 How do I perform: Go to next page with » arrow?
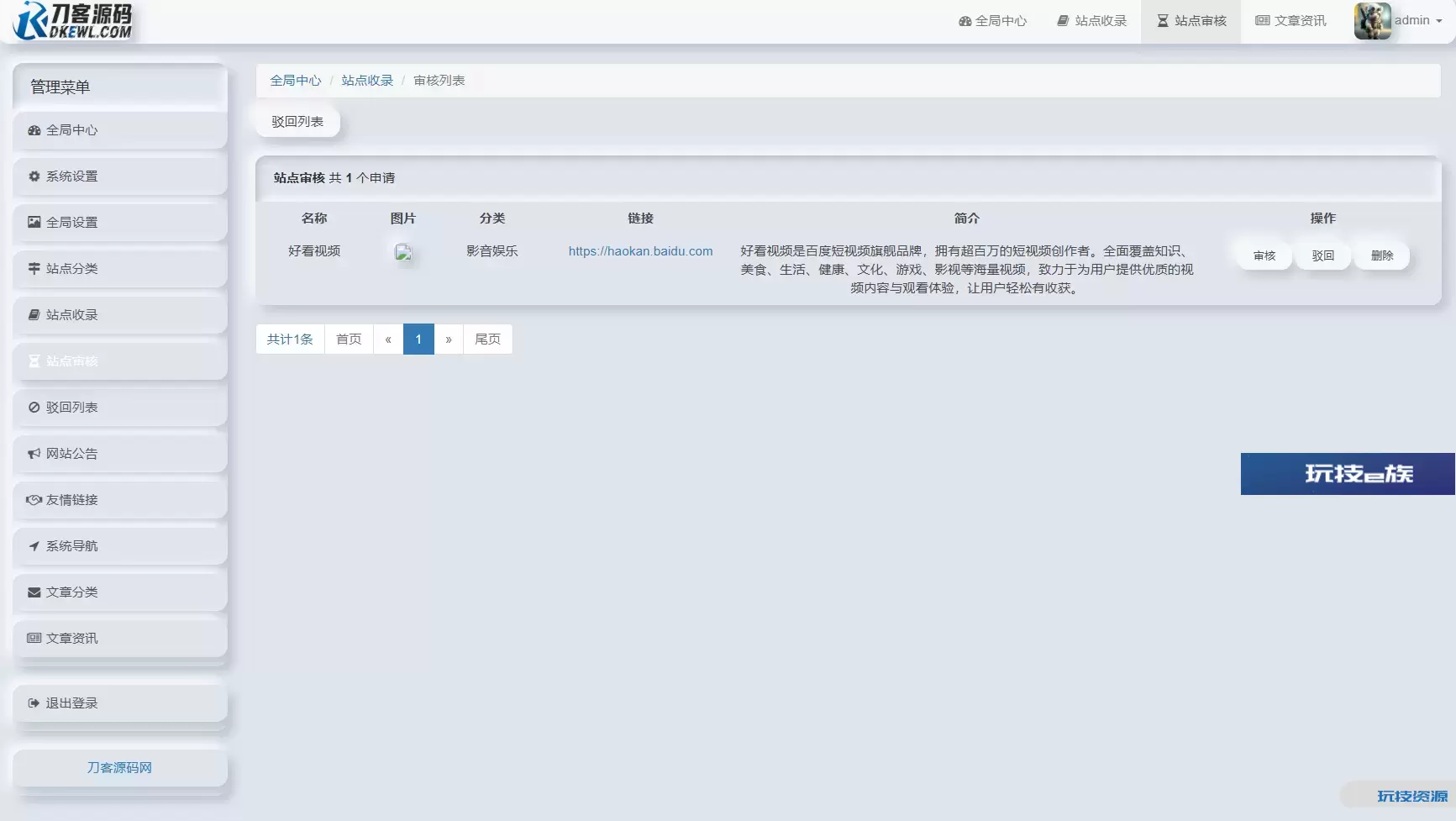(x=449, y=339)
